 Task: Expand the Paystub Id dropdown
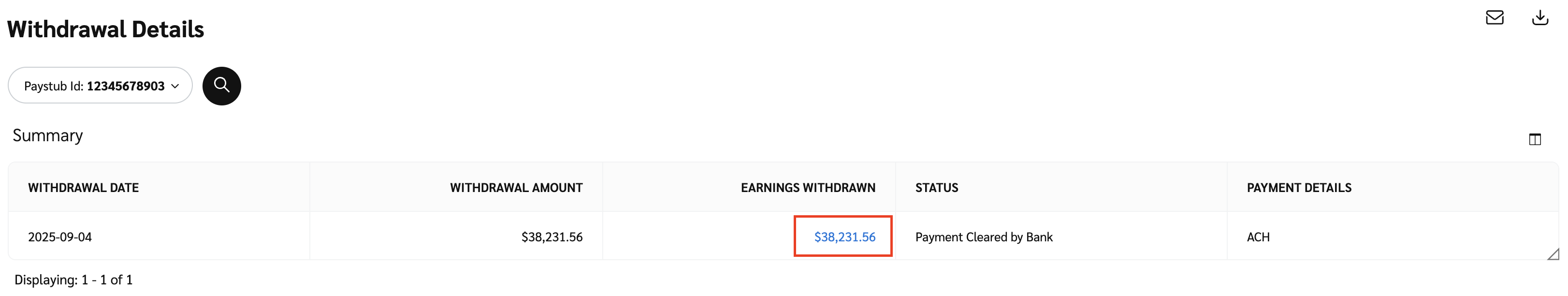click(174, 86)
